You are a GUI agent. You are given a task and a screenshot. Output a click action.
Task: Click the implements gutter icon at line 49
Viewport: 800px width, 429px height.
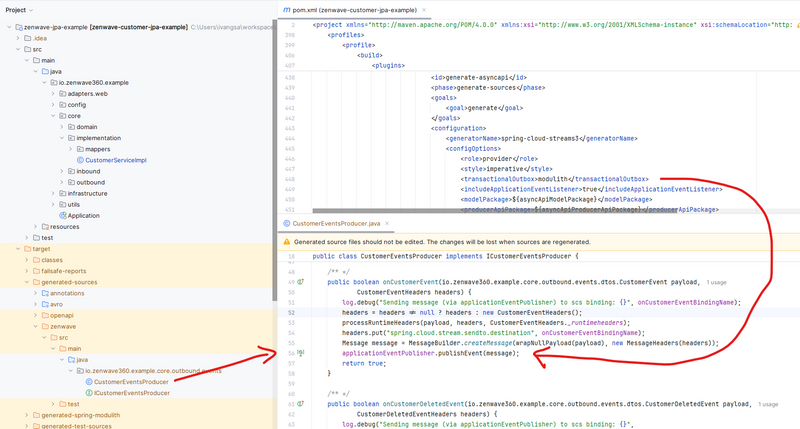point(302,283)
